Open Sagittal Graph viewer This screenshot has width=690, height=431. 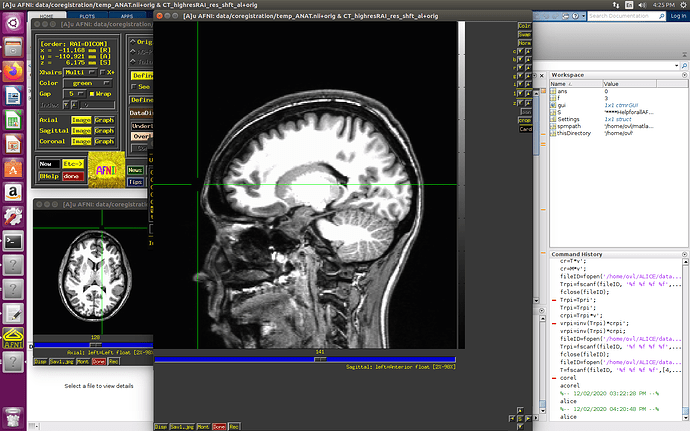104,131
